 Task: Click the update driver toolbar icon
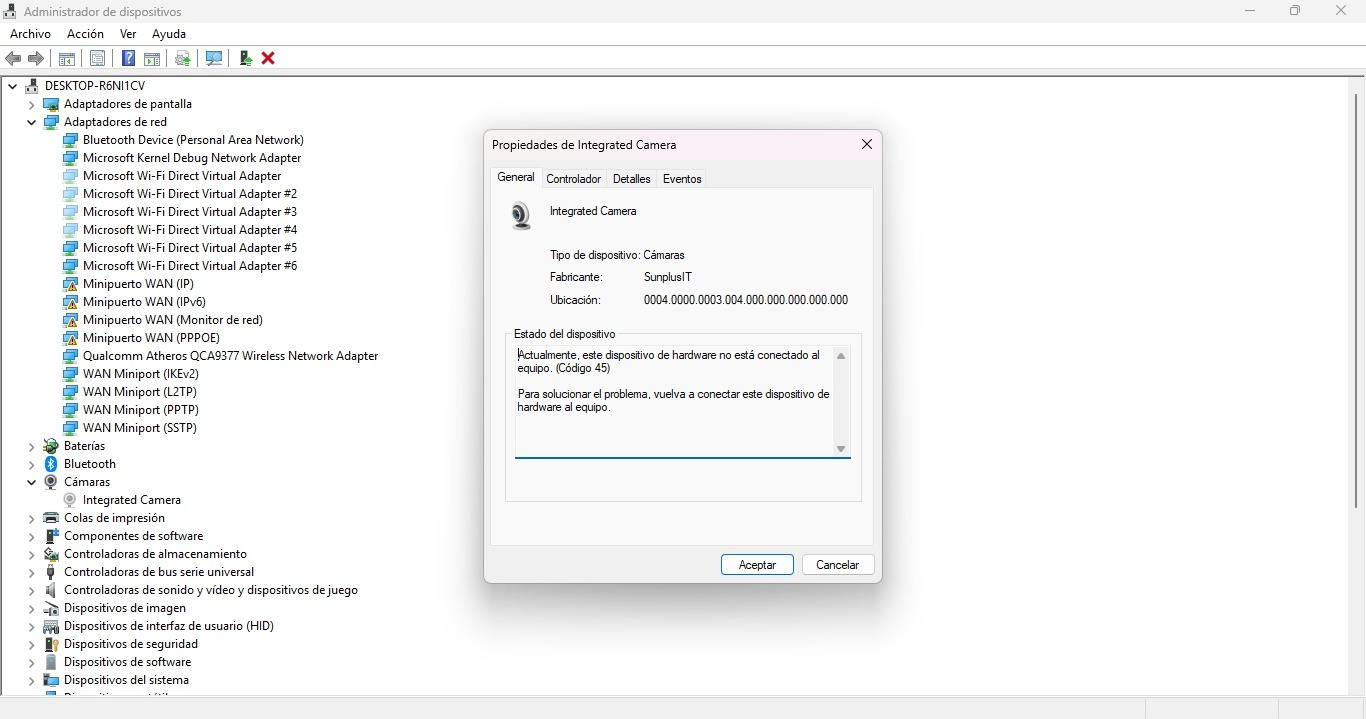pyautogui.click(x=183, y=58)
